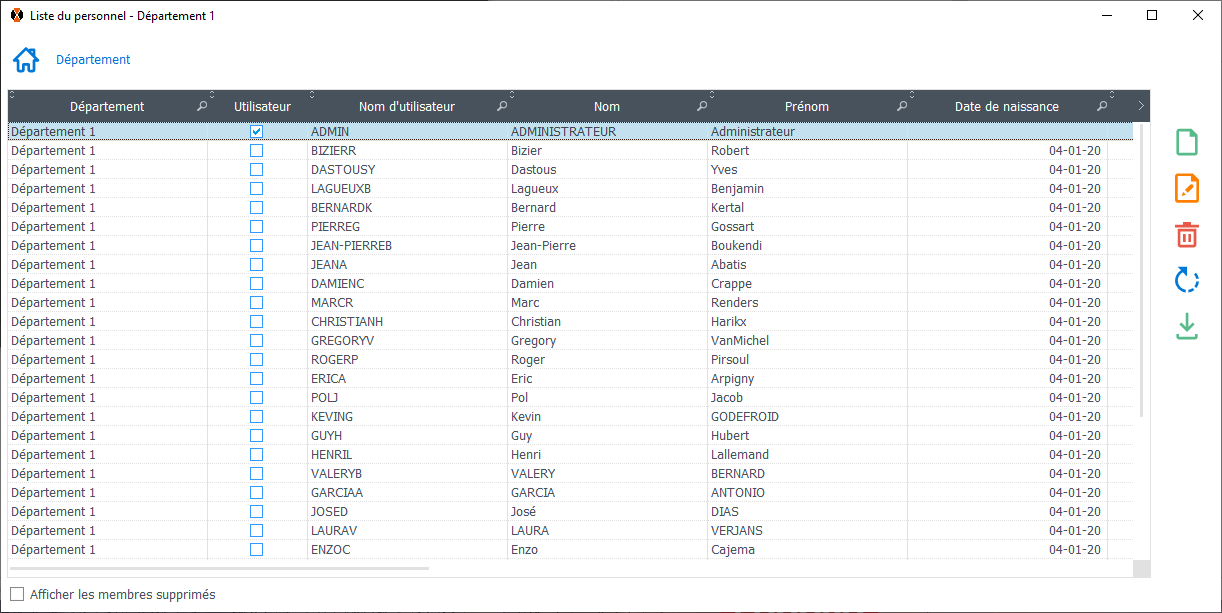The image size is (1222, 613).
Task: Click search magnifier in Nom column header
Action: pos(702,106)
